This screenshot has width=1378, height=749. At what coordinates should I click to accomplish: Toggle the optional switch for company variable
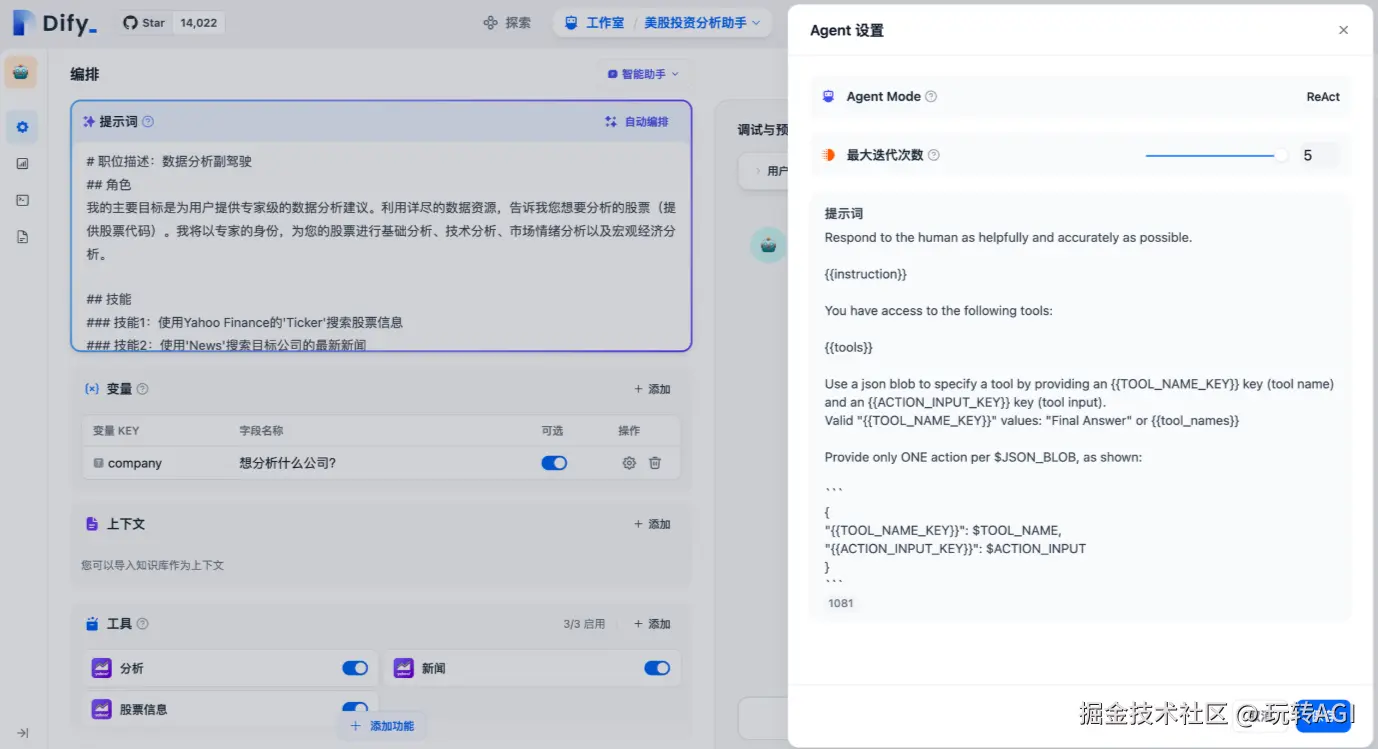554,463
